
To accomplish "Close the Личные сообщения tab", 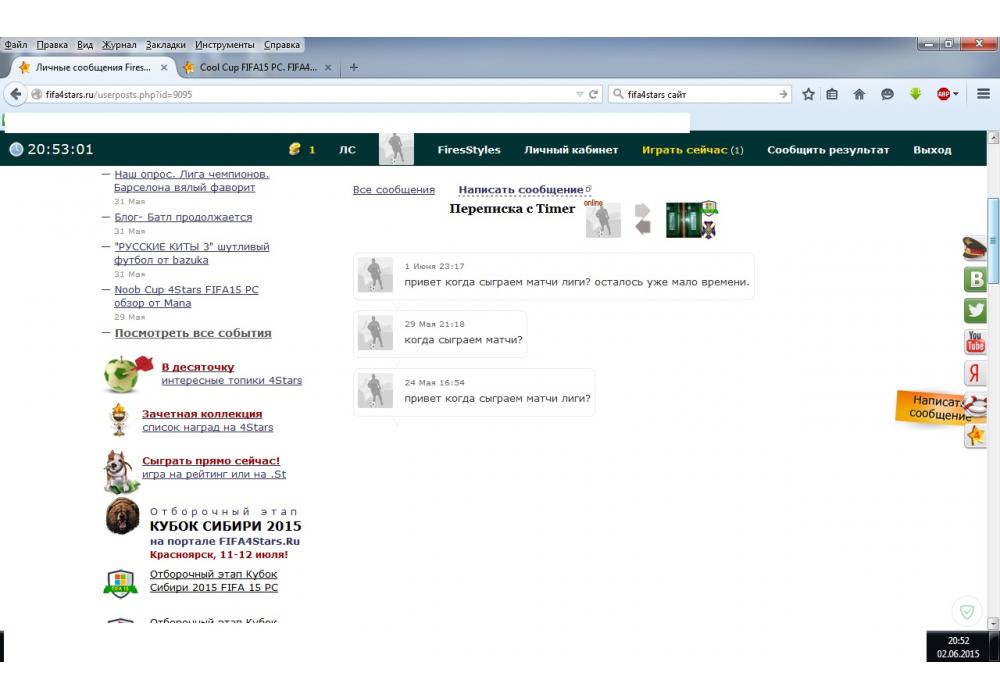I will [x=164, y=68].
